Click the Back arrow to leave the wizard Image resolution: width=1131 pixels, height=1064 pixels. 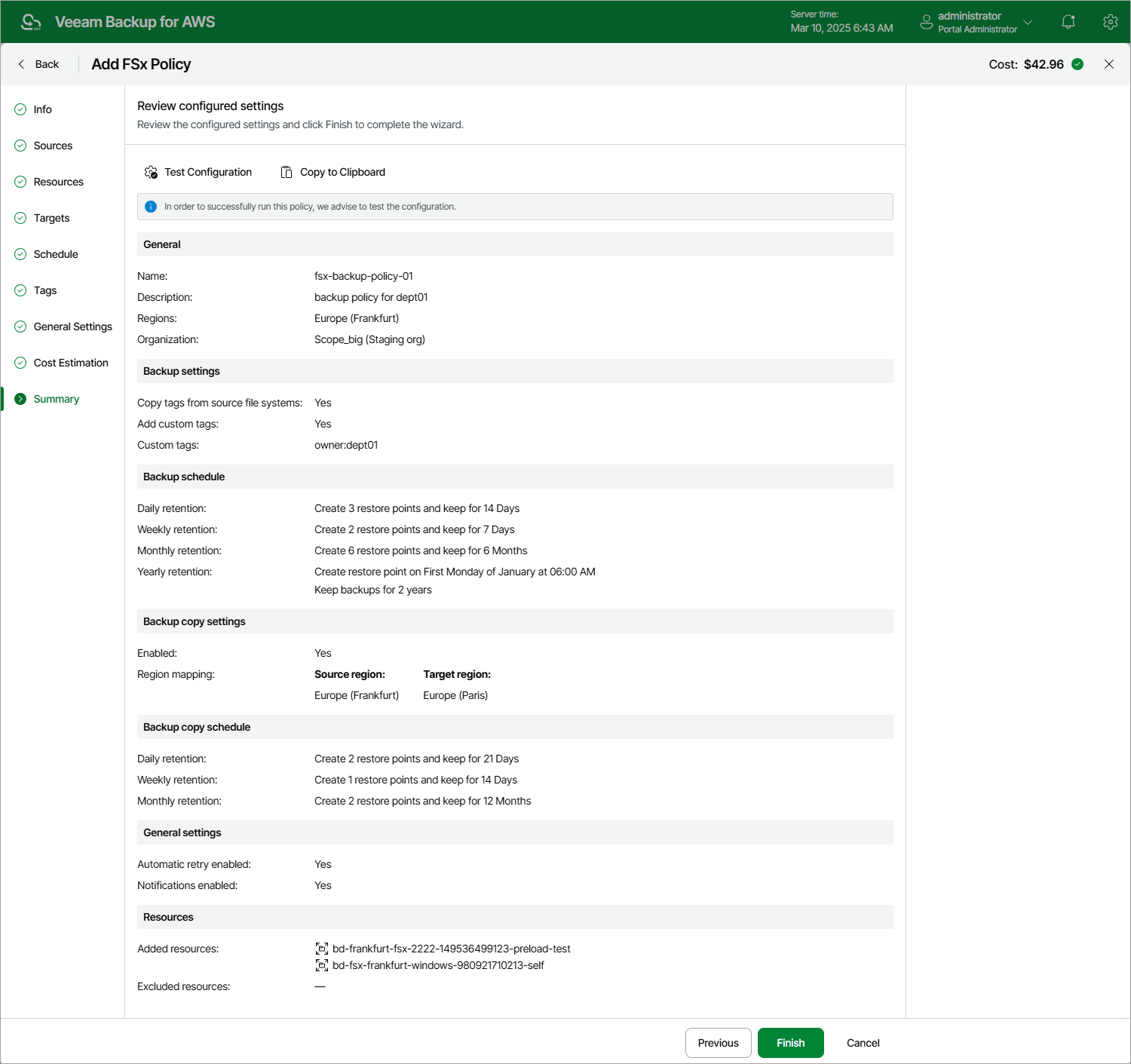tap(21, 64)
